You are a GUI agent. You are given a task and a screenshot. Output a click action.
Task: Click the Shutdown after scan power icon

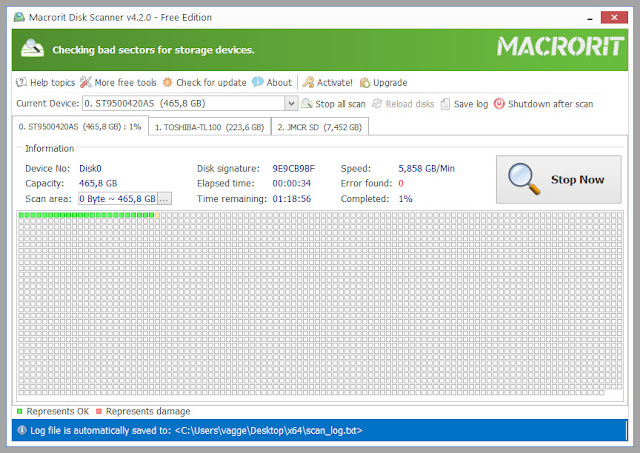click(x=499, y=104)
